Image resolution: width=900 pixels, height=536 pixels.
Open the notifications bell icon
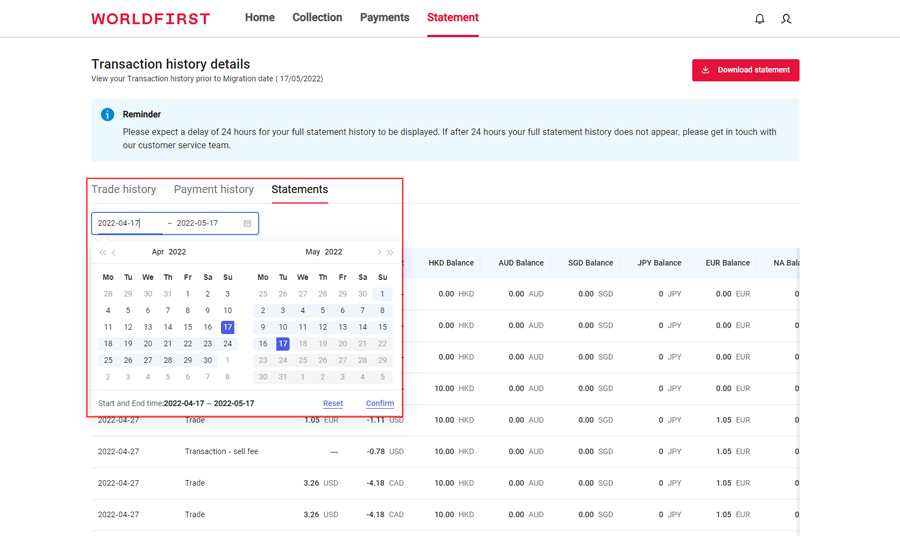pyautogui.click(x=759, y=19)
